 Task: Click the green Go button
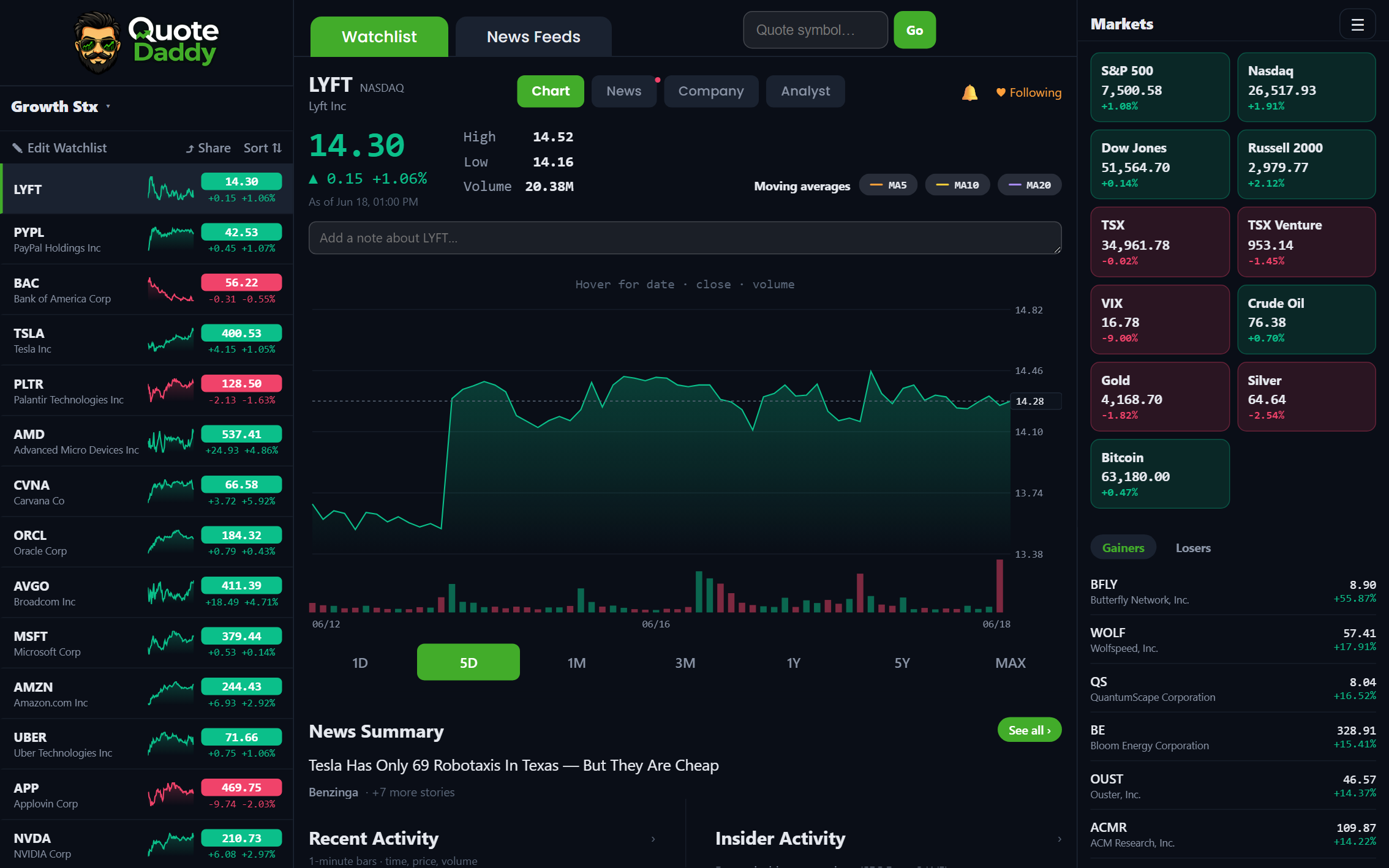[x=914, y=30]
